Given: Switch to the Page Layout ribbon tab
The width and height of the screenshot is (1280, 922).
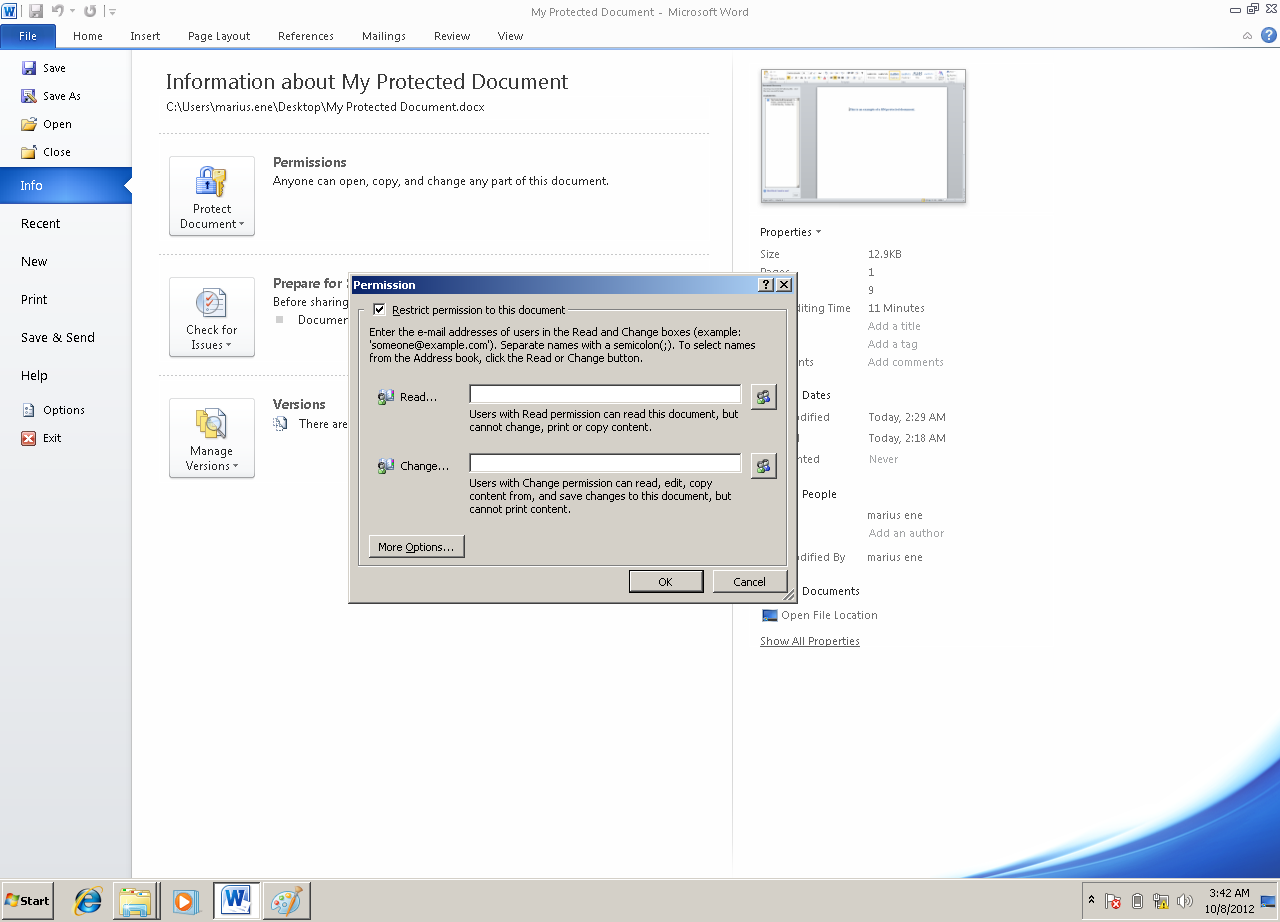Looking at the screenshot, I should point(219,36).
